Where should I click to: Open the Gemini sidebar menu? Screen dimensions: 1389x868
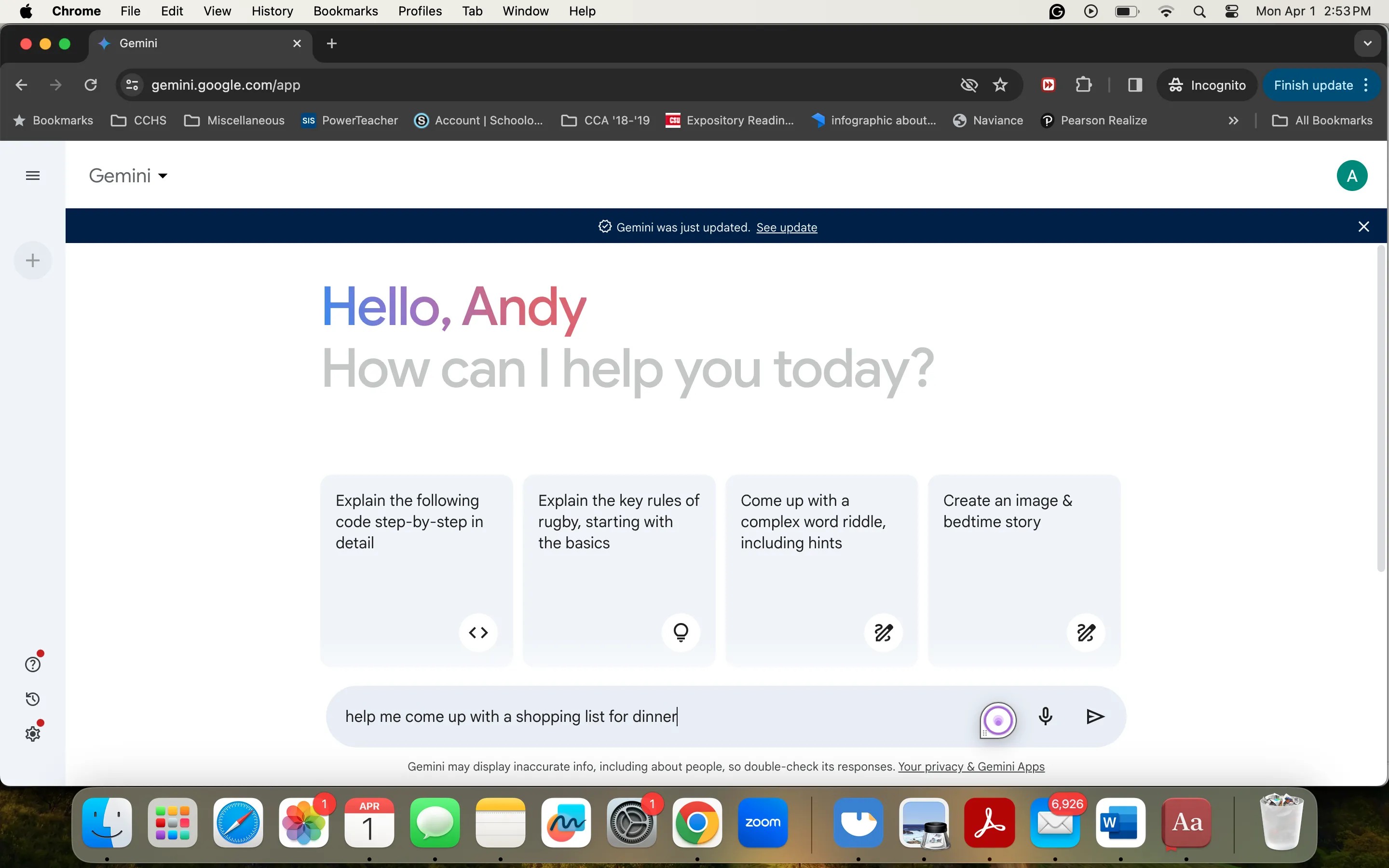[32, 175]
